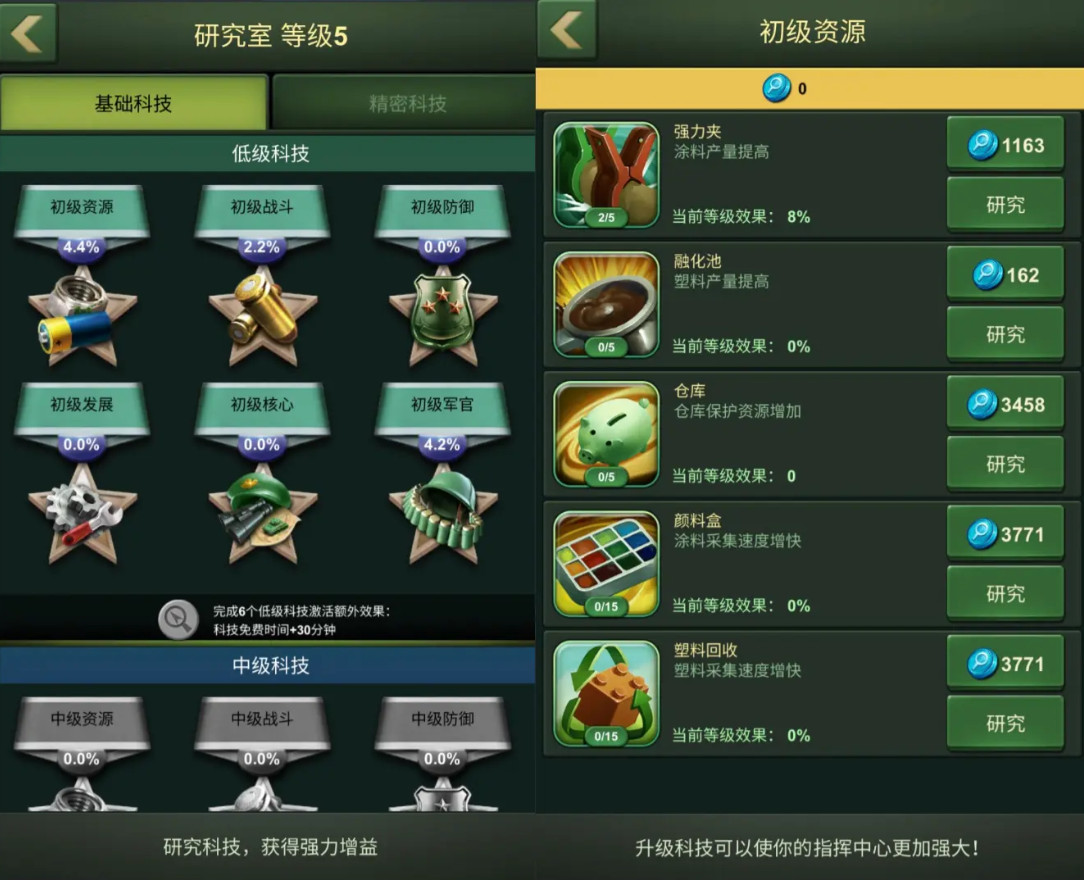Select the 初级核心 beret and binoculars icon
This screenshot has height=880, width=1084.
click(x=262, y=514)
